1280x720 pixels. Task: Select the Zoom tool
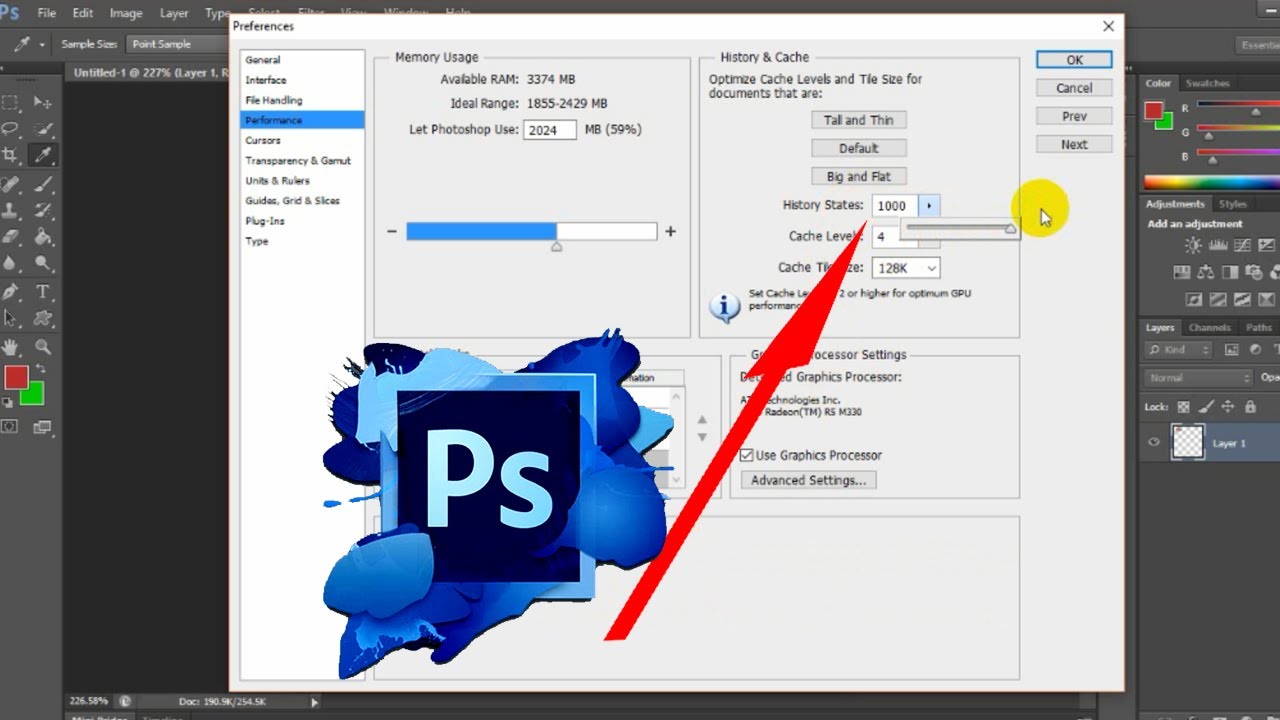pyautogui.click(x=43, y=347)
